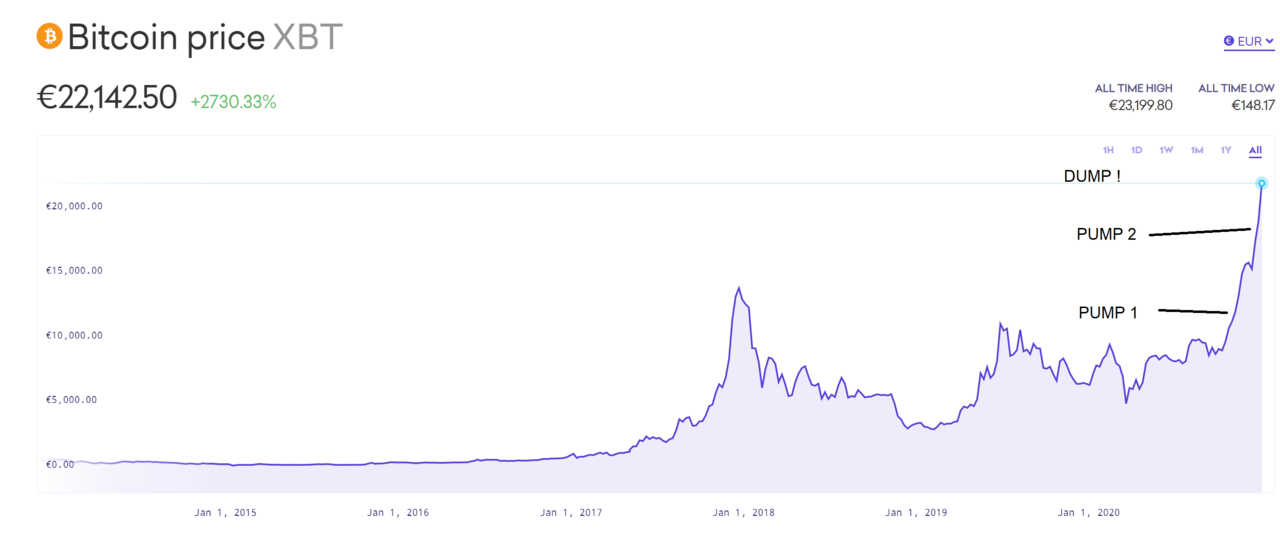Click the Jan 1, 2018 date label

tap(743, 513)
